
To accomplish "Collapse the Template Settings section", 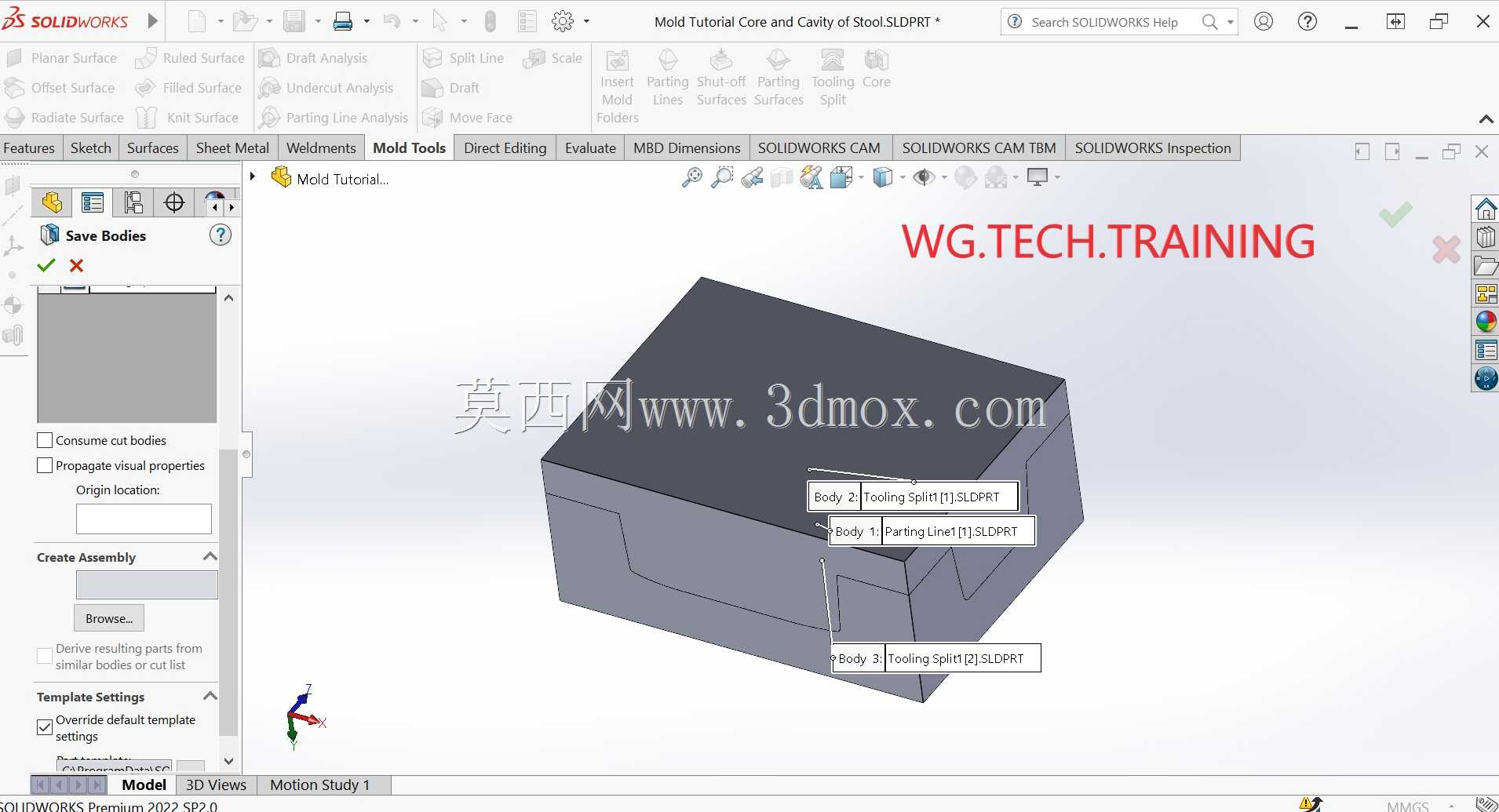I will [210, 696].
